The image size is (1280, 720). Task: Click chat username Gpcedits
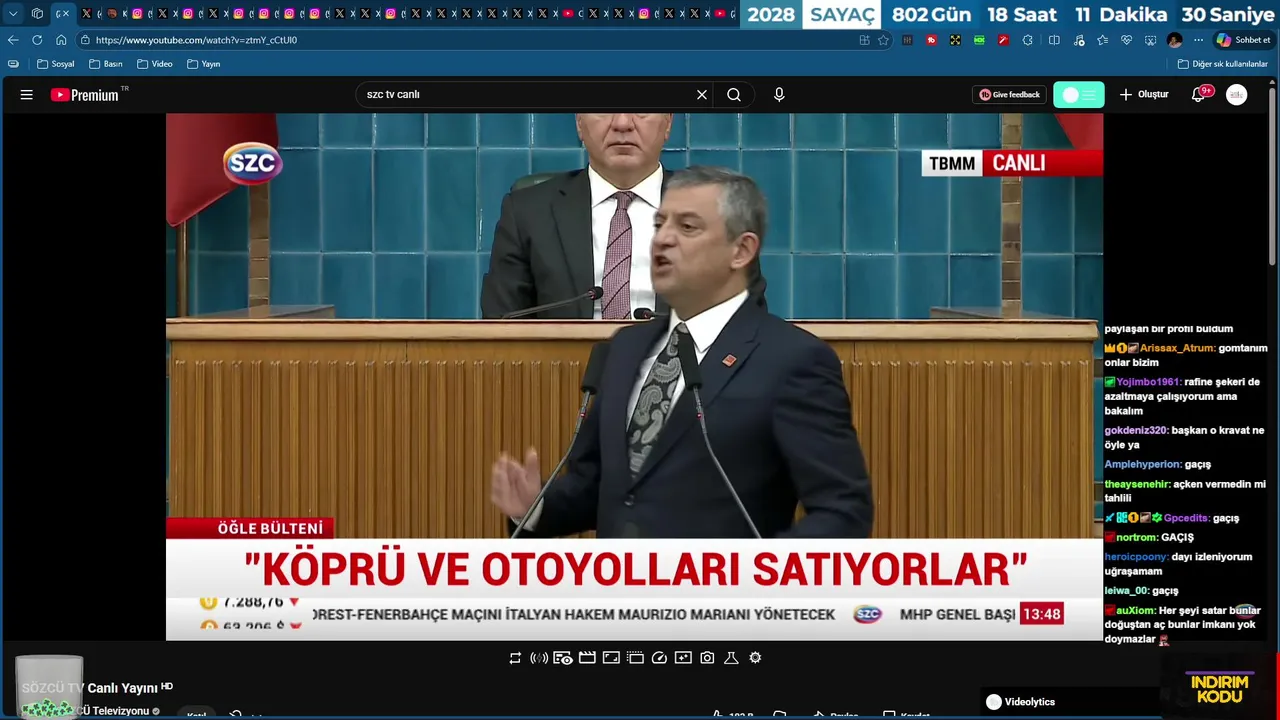[1187, 518]
